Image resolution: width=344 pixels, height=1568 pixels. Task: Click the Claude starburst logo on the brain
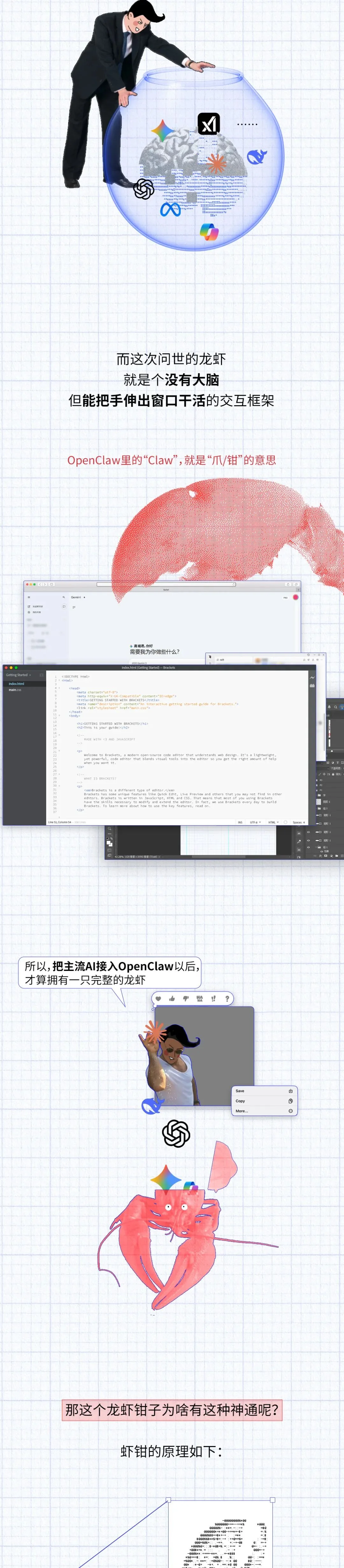click(x=215, y=163)
